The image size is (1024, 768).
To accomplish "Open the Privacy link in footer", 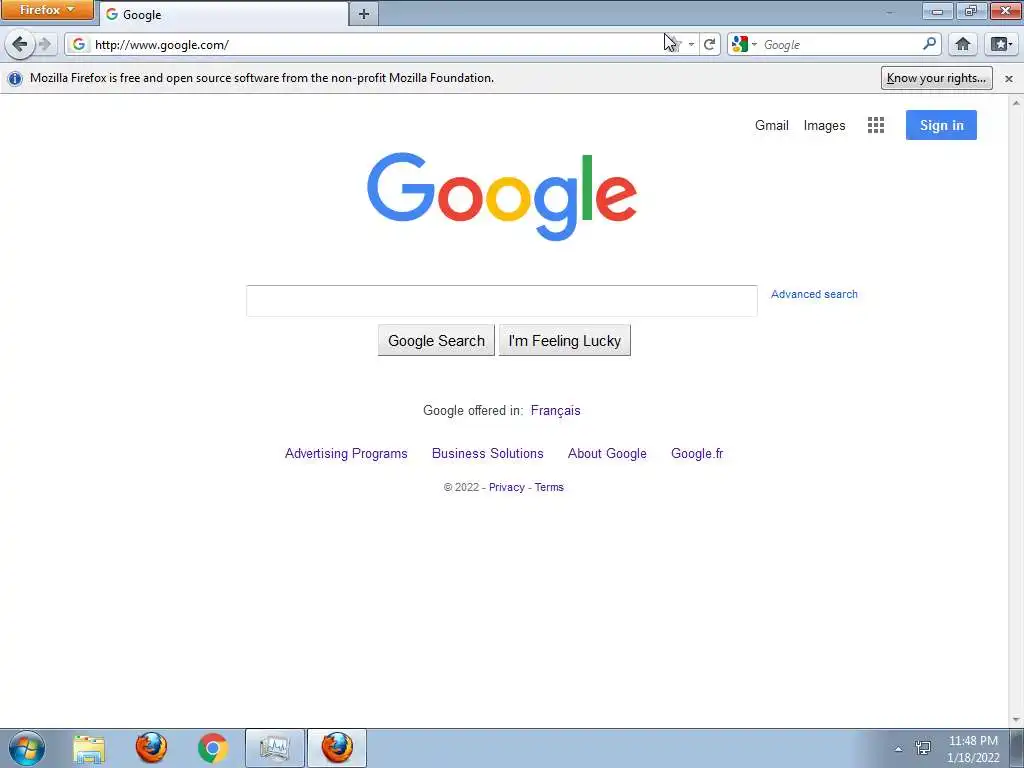I will point(506,487).
